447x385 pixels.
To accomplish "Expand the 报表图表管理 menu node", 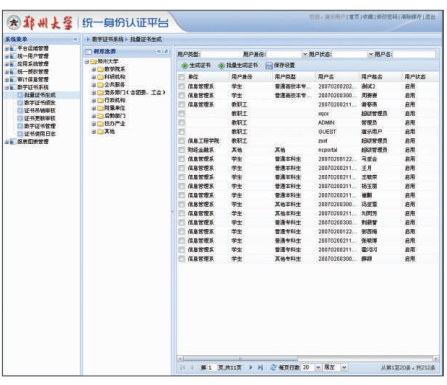I will 7,142.
